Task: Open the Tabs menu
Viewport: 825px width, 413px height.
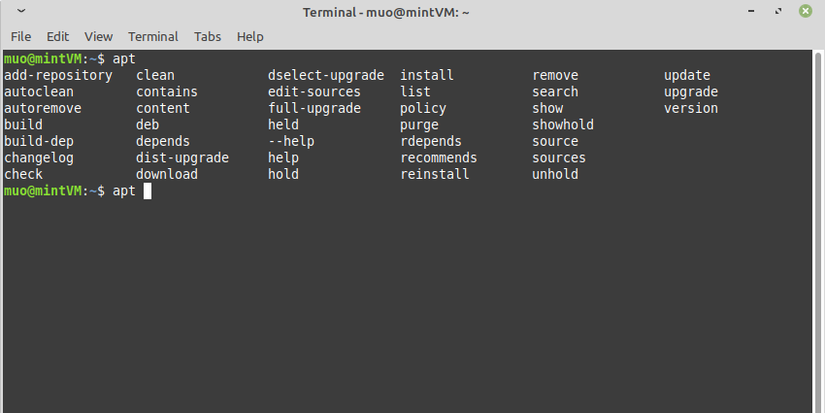Action: pos(208,36)
